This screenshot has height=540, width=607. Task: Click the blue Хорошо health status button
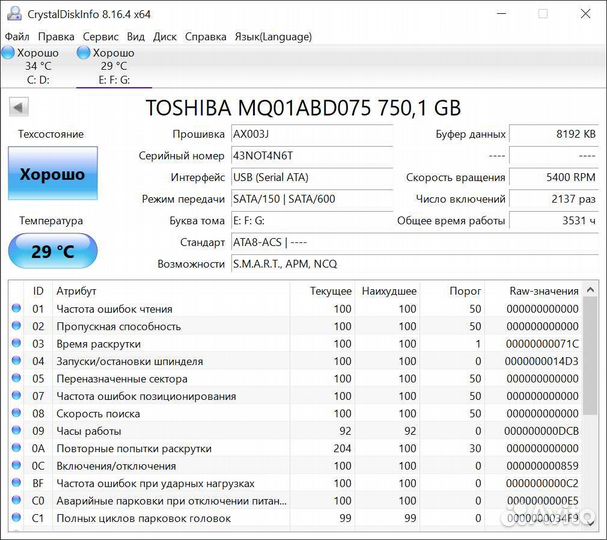(53, 173)
